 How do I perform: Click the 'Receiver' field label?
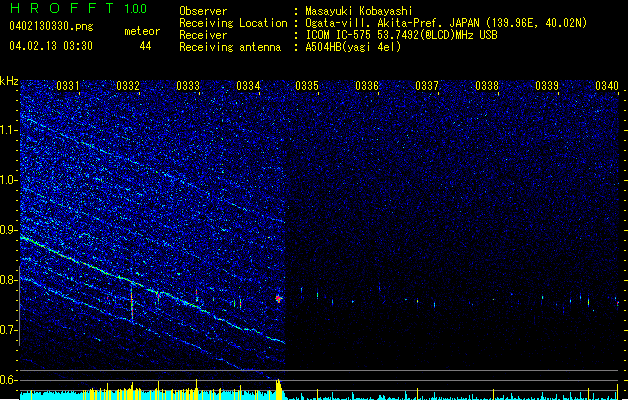(203, 35)
